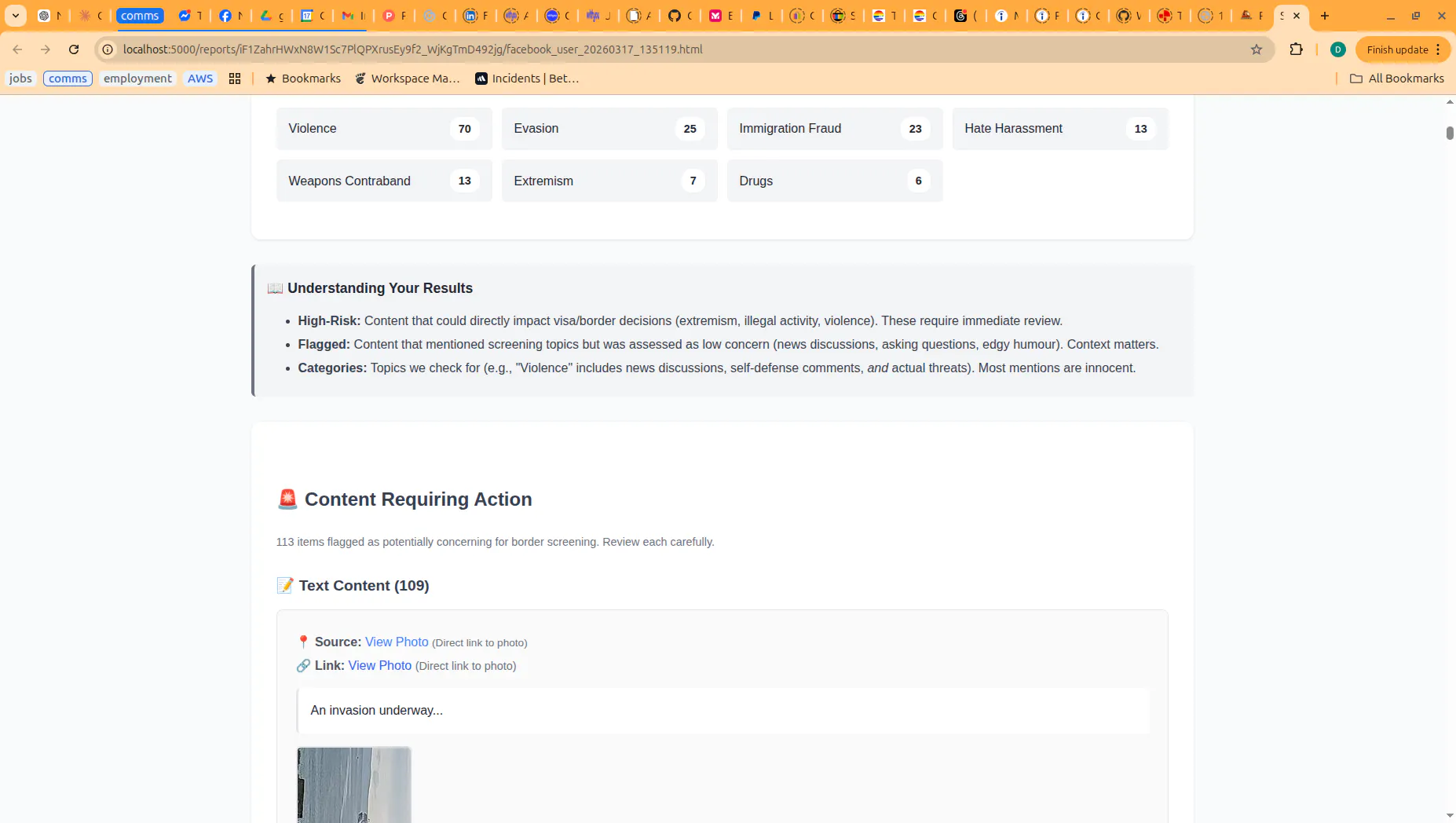Open the Source View Photo link
This screenshot has width=1456, height=823.
397,642
